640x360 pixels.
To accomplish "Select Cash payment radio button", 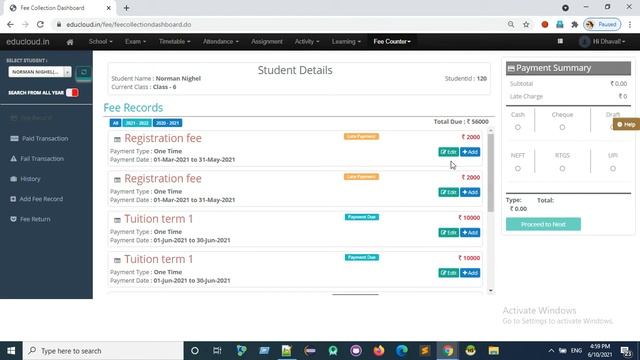I will (x=518, y=127).
